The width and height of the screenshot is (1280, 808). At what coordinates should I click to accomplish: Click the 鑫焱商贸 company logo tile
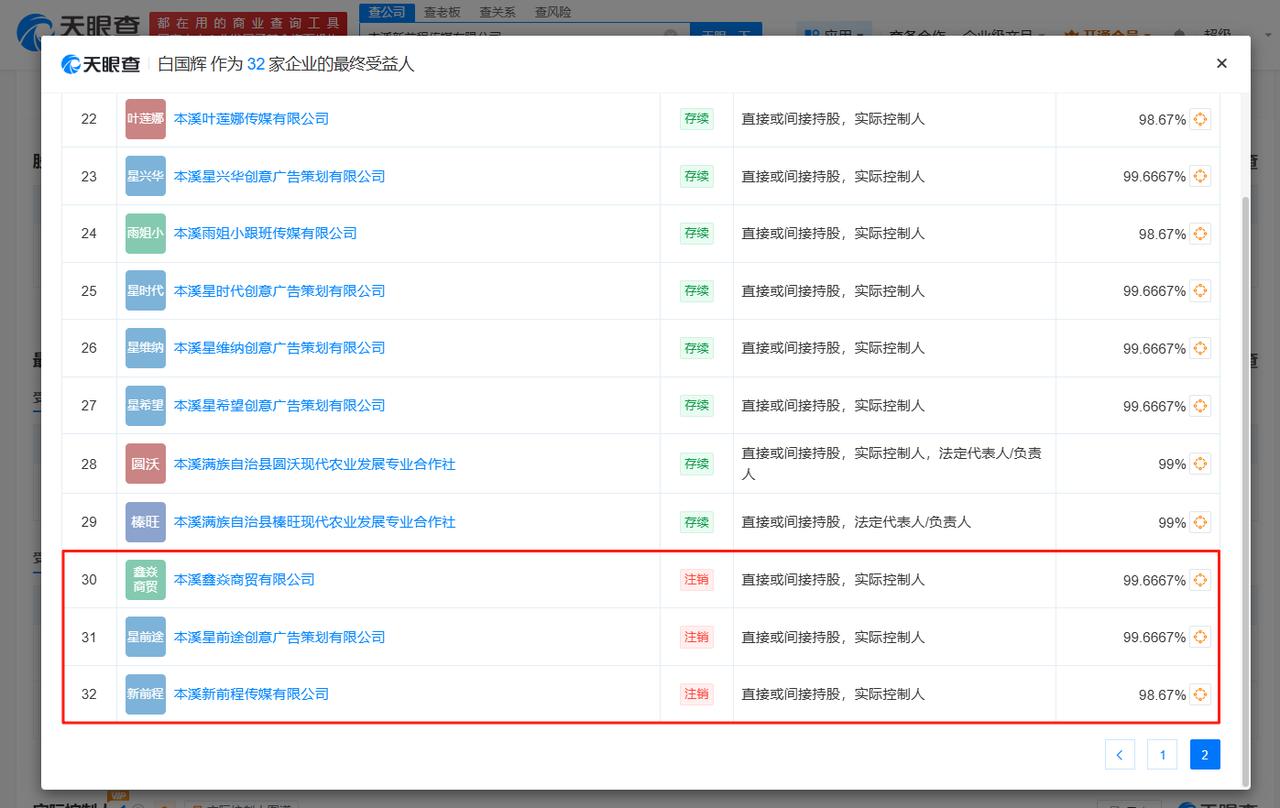(x=145, y=579)
